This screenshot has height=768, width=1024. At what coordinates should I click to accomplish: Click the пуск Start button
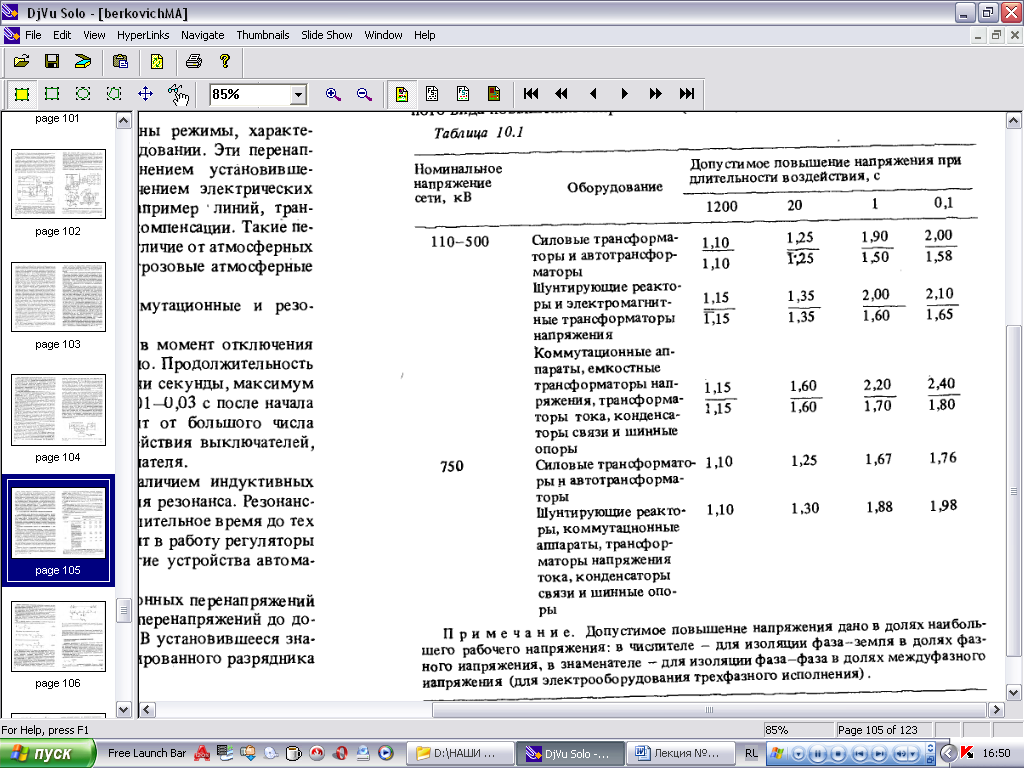click(48, 754)
